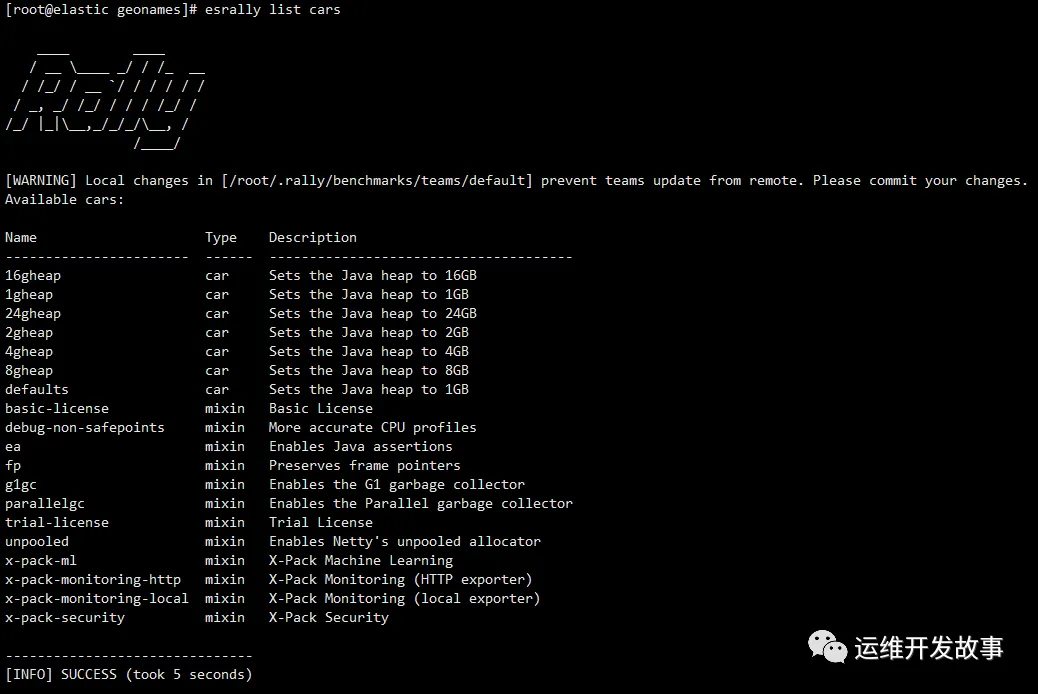Click the [WARNING] tag in output
The height and width of the screenshot is (694, 1038).
(41, 180)
